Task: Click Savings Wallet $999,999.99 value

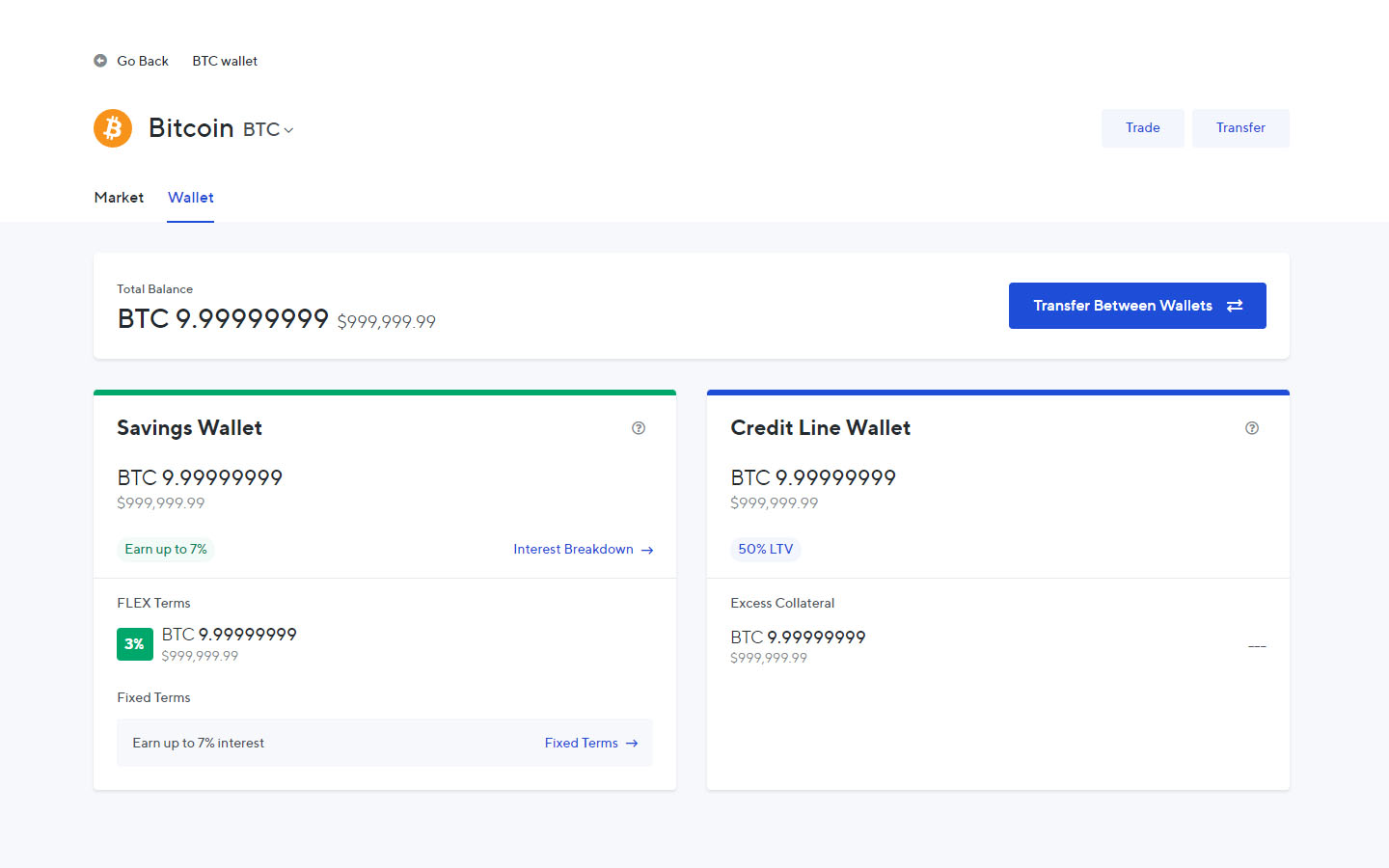Action: click(x=161, y=503)
